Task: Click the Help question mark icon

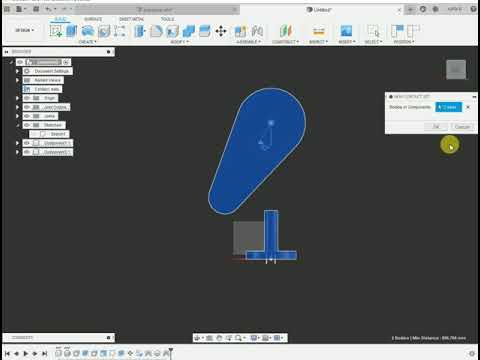Action: pos(473,9)
